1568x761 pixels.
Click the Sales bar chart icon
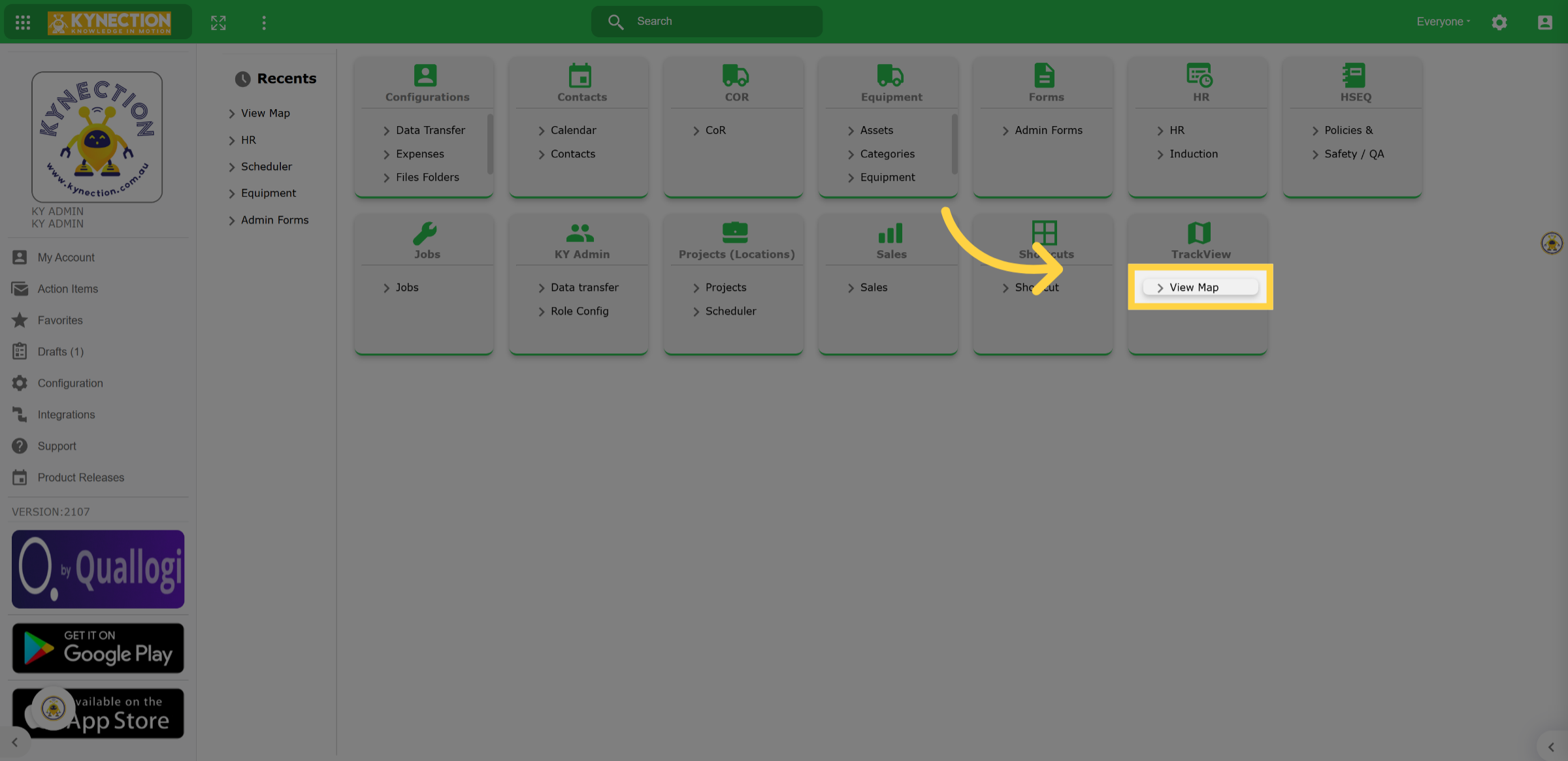pos(890,233)
